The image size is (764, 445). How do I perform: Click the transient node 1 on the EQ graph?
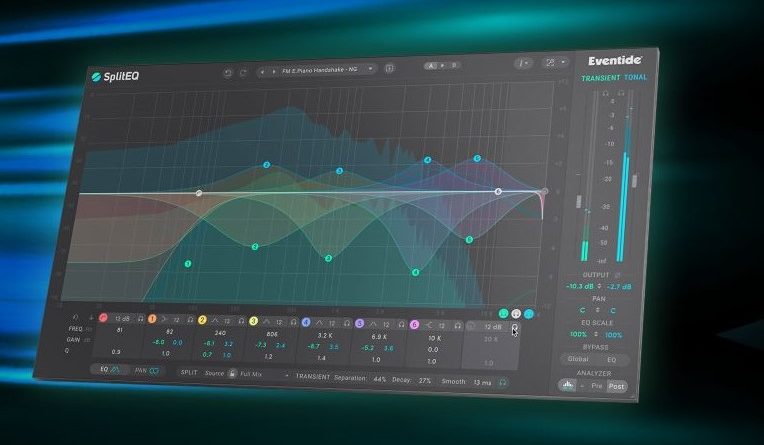pos(188,264)
